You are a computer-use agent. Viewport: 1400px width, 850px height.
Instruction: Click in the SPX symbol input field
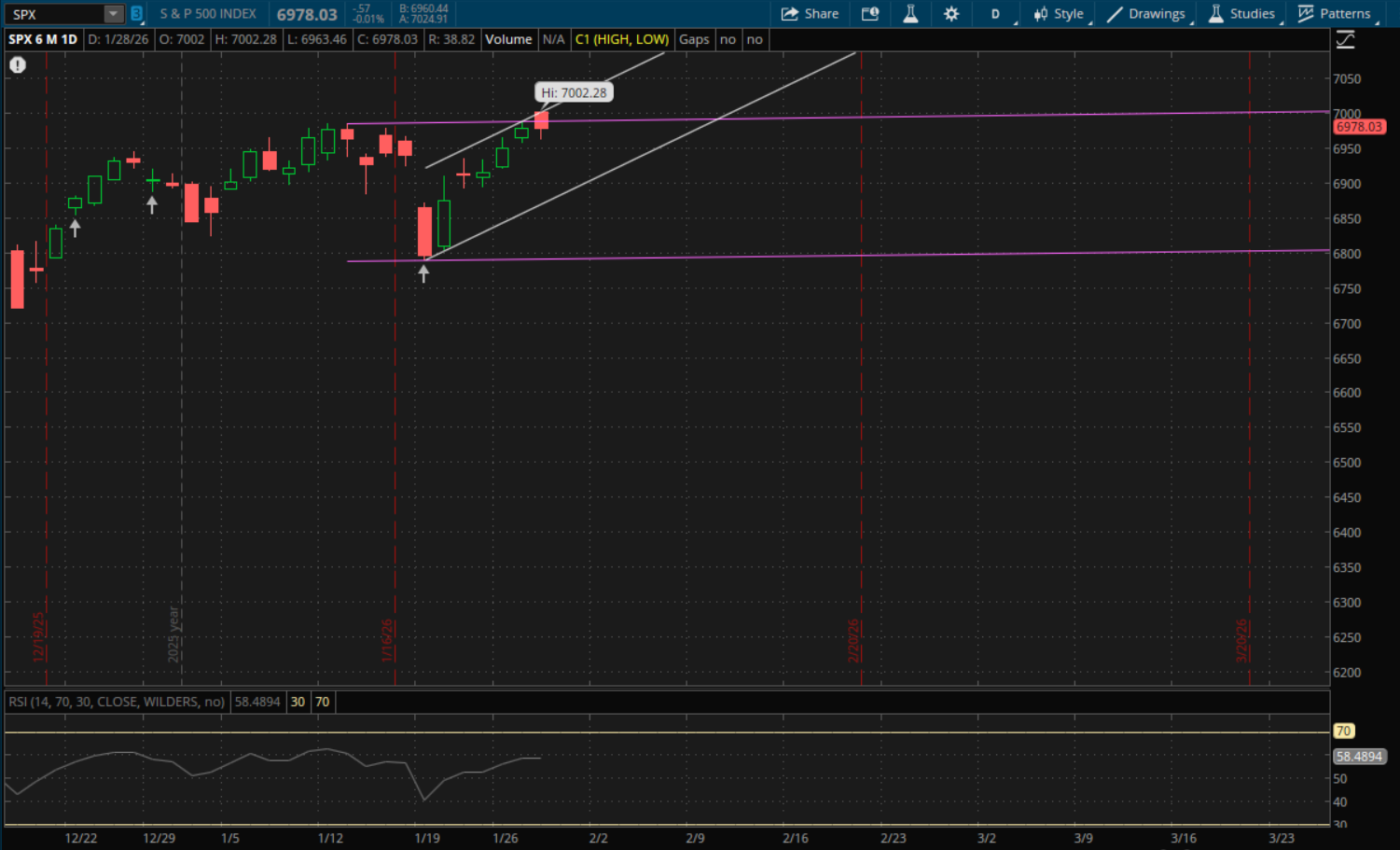click(56, 14)
